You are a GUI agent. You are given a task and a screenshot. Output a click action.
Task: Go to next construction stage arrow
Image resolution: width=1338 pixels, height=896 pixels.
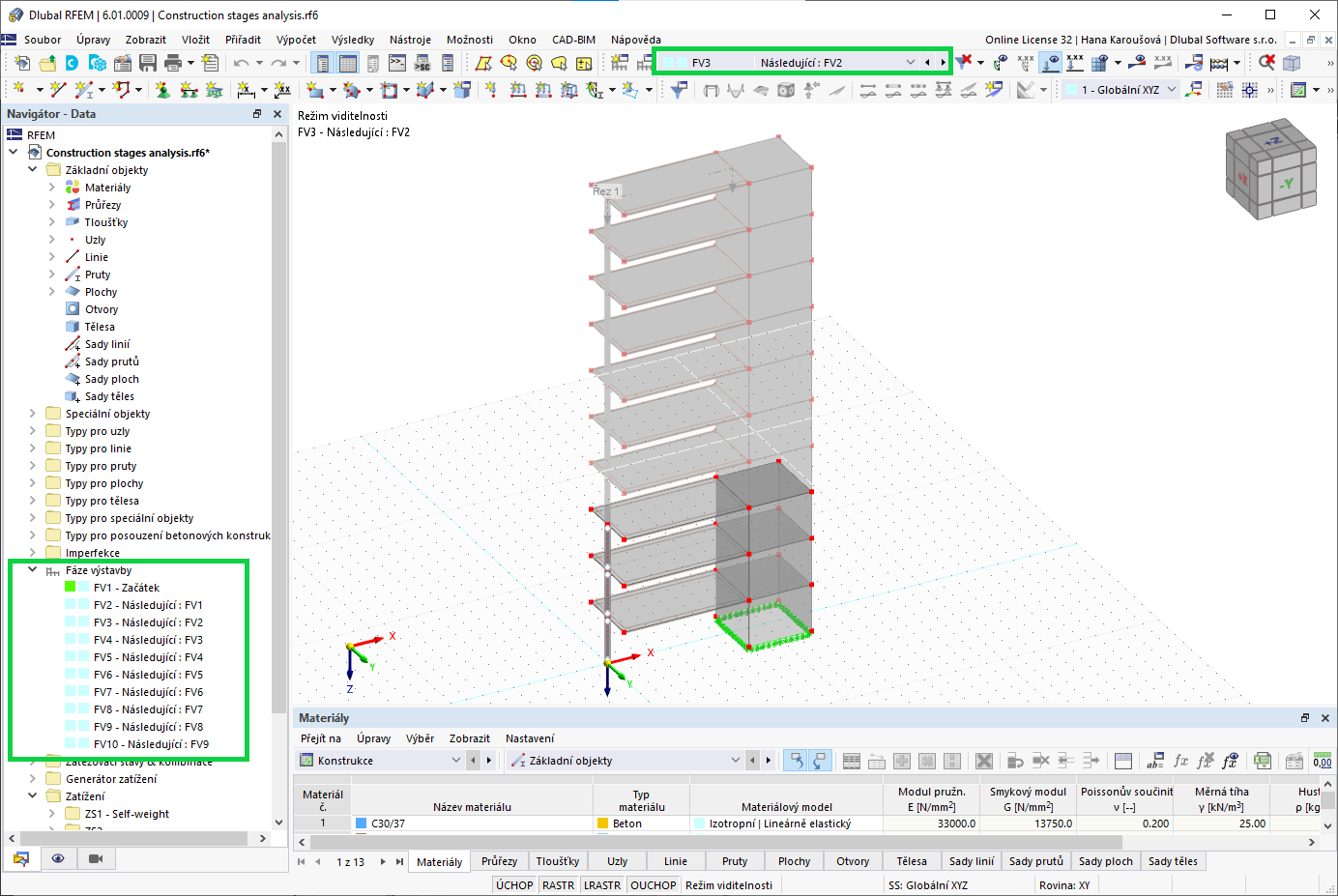(943, 63)
